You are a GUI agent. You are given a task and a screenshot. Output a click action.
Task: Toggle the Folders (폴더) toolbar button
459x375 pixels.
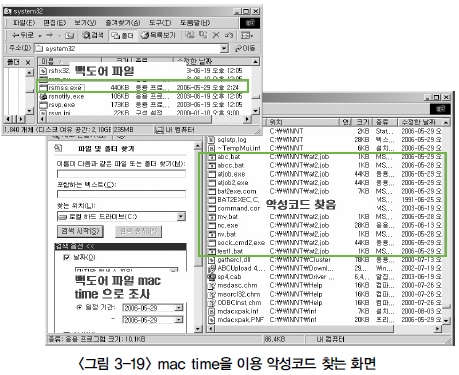[123, 35]
